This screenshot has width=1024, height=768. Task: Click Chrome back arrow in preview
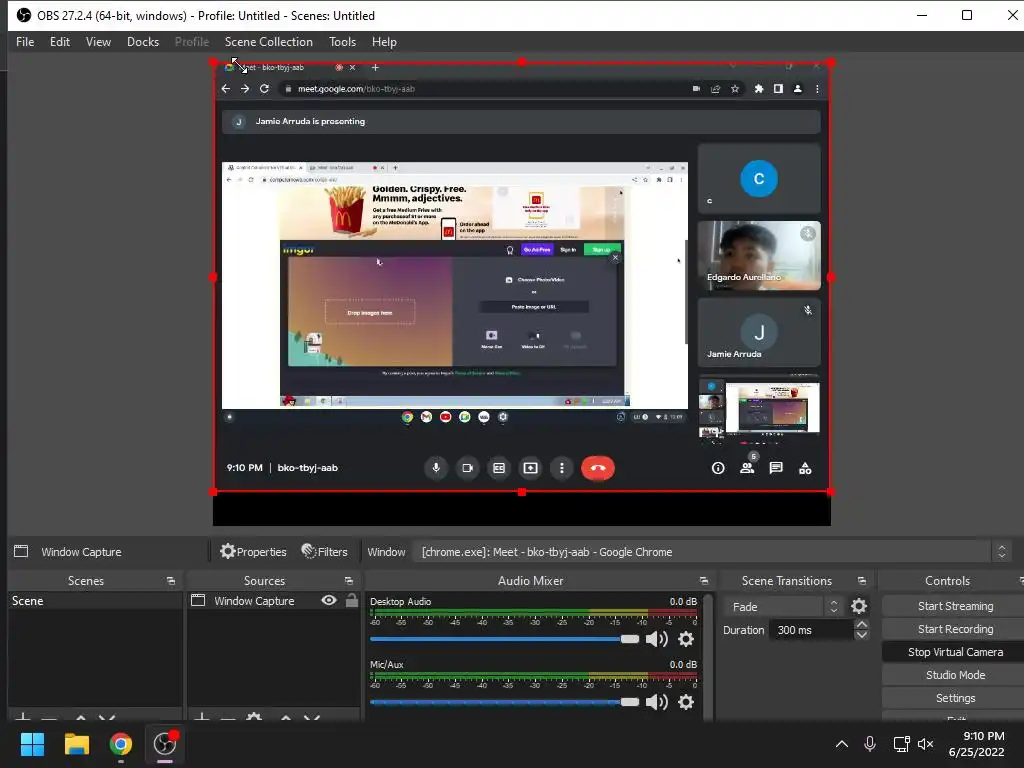[x=226, y=89]
